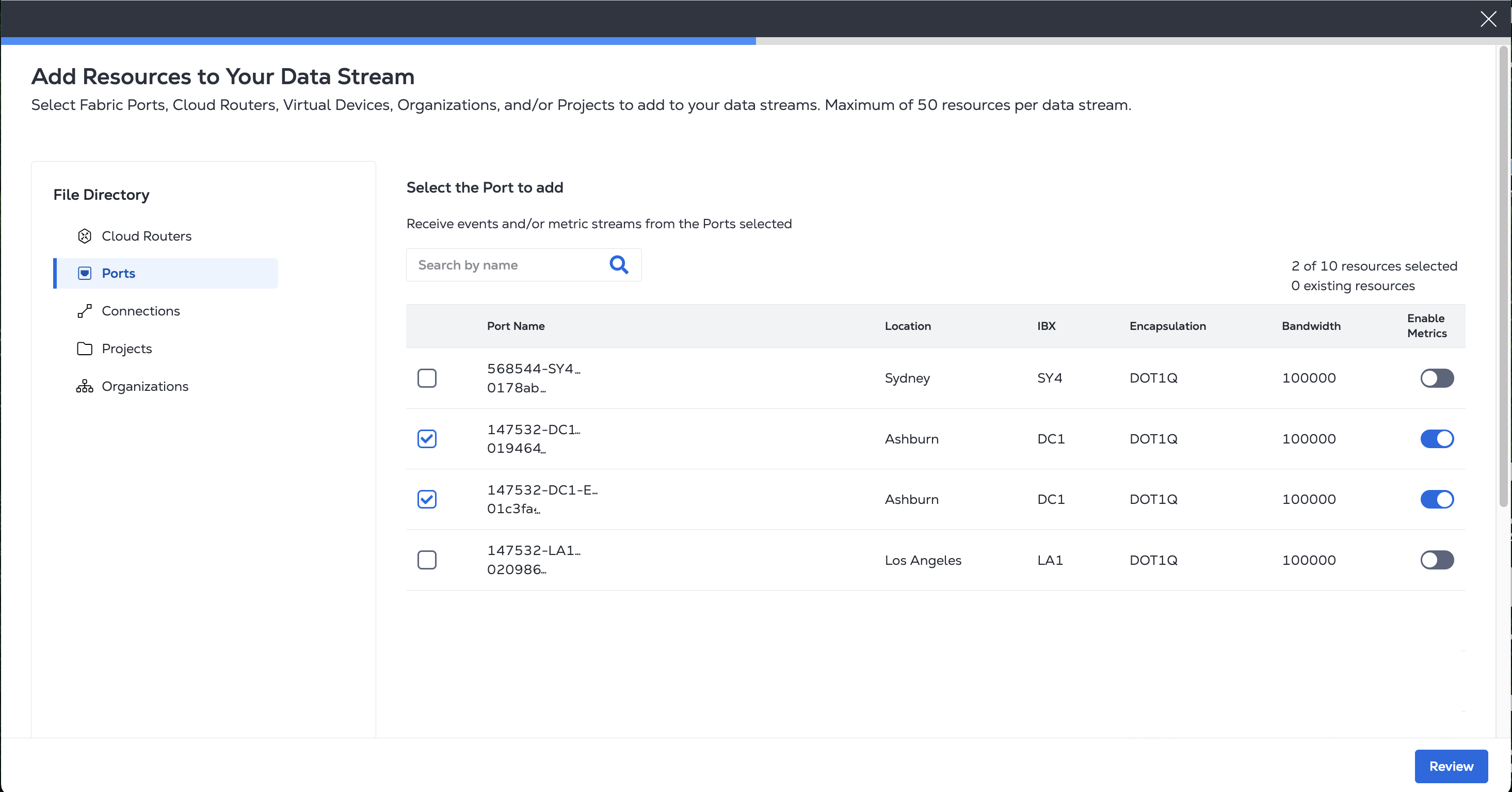Click the Review button
The image size is (1512, 792).
coord(1451,766)
